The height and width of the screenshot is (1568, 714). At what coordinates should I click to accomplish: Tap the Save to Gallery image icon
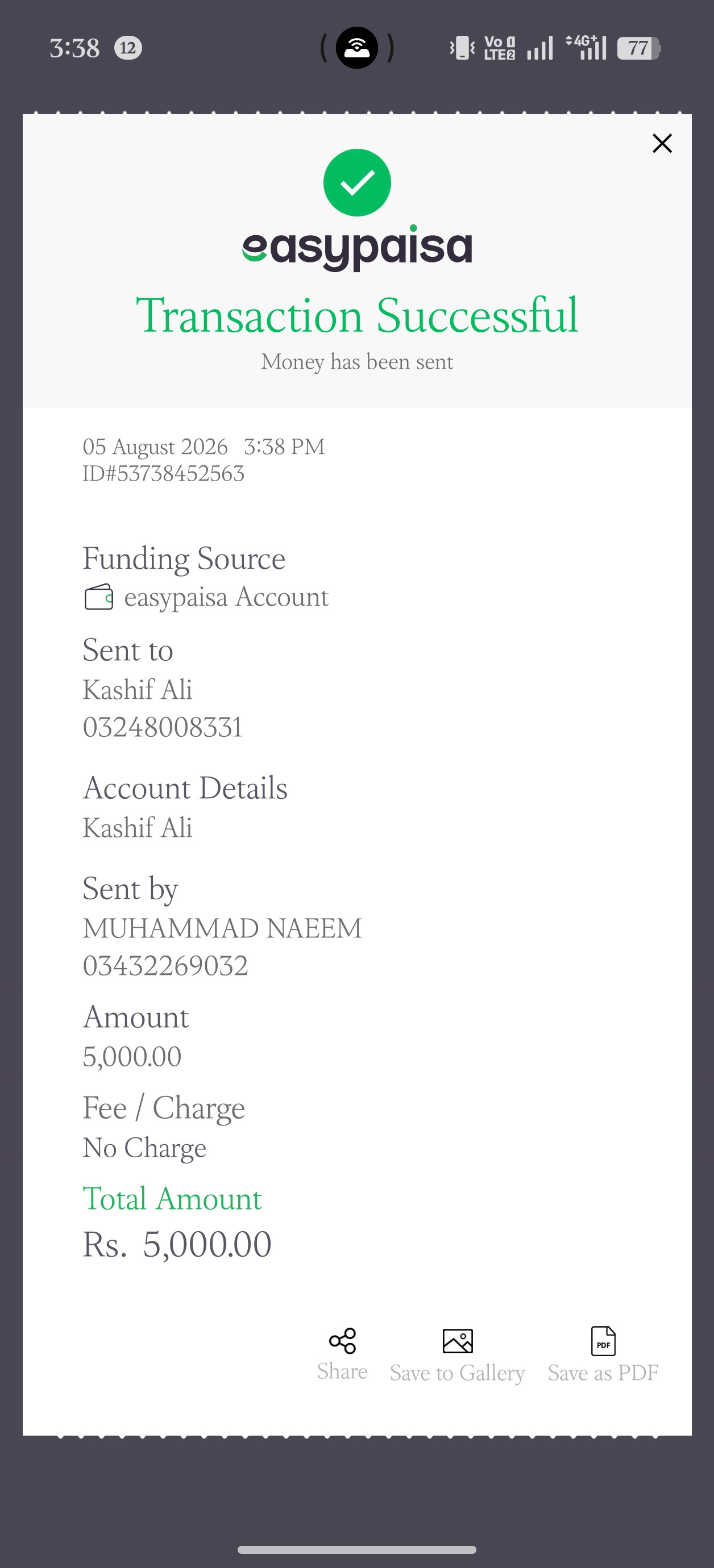click(x=458, y=1341)
